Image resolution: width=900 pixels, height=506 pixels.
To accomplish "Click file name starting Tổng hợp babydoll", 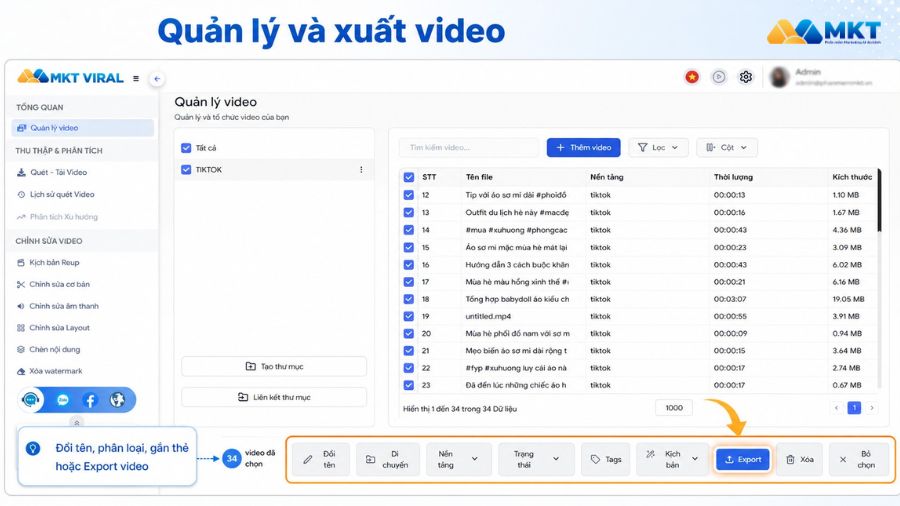I will pos(517,299).
